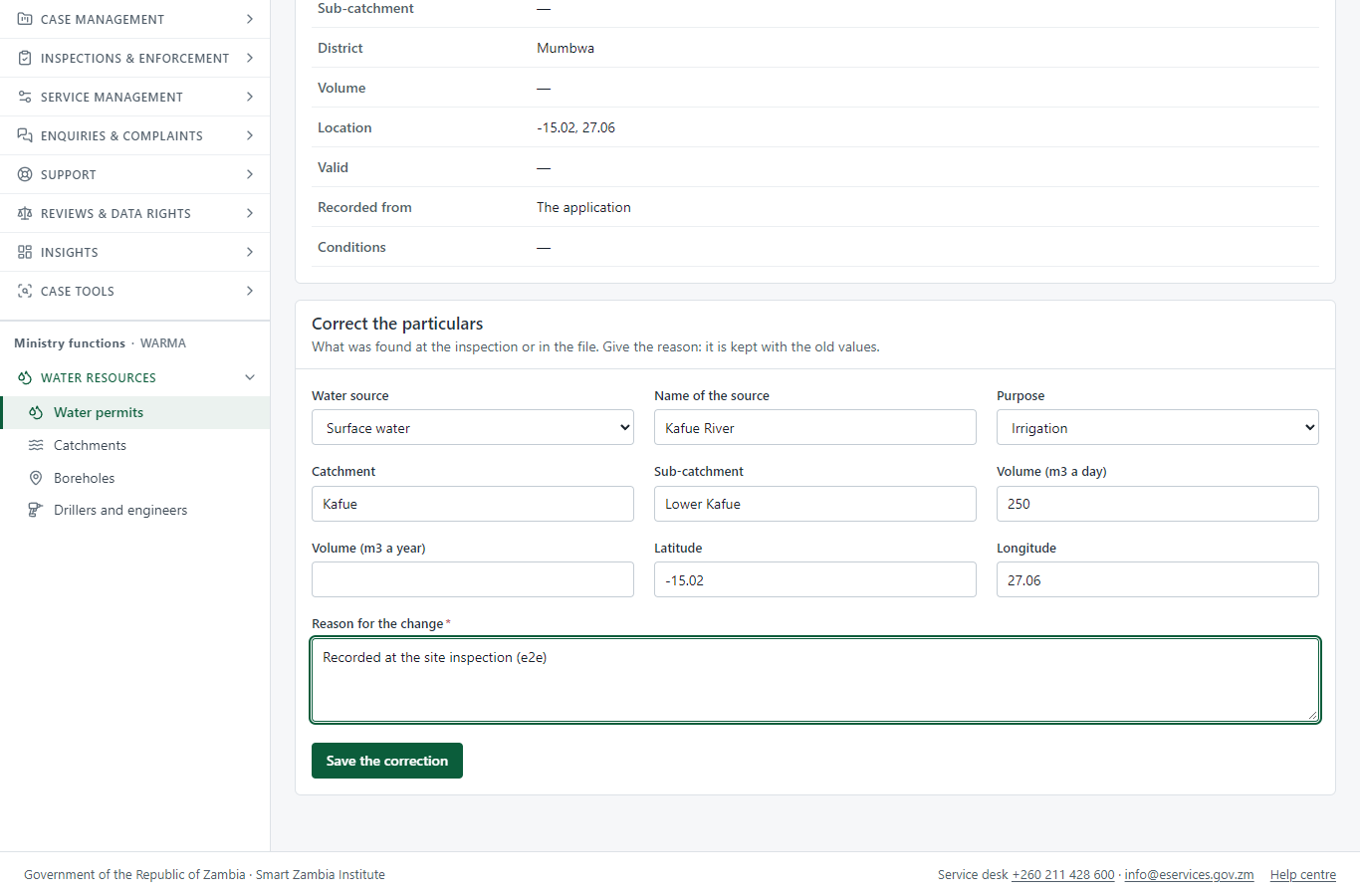The image size is (1360, 896).
Task: Collapse the Water Resources section chevron
Action: click(x=249, y=377)
